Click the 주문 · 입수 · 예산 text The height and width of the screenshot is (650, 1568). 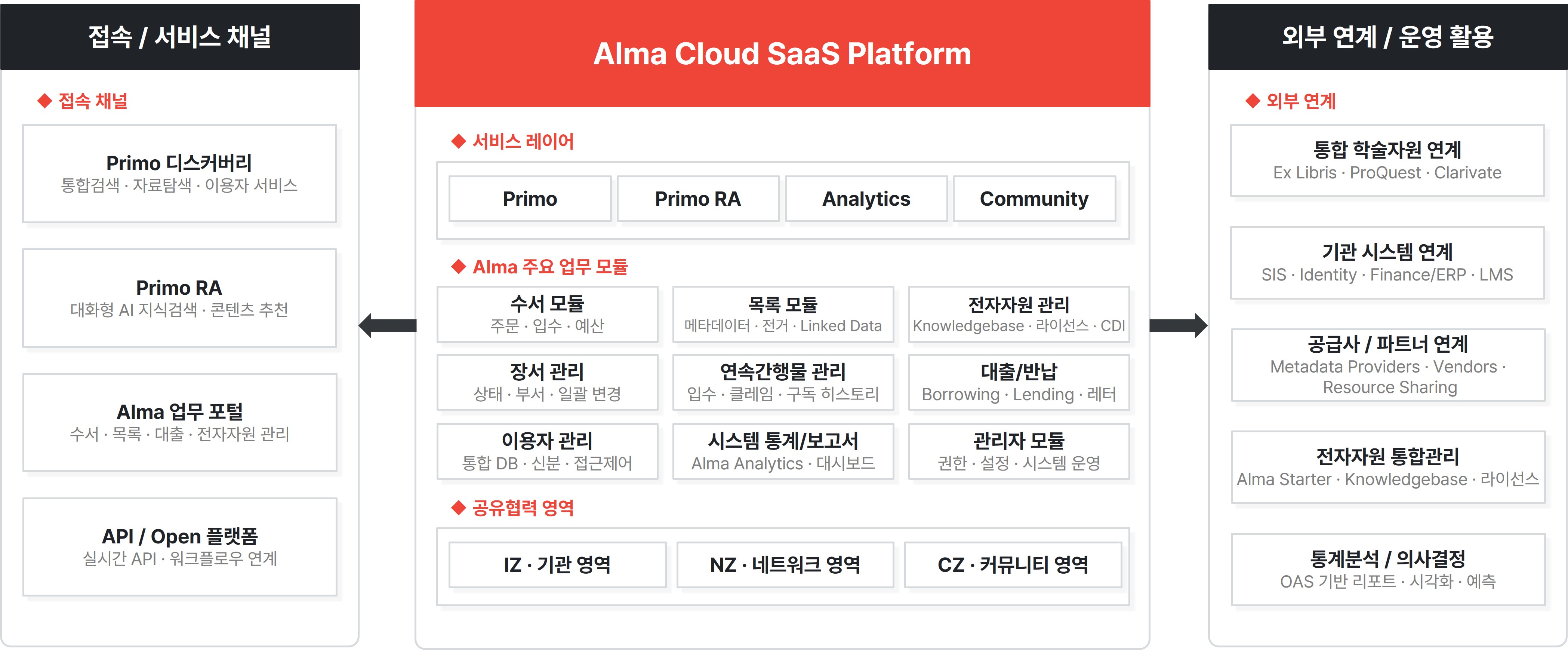tap(547, 326)
